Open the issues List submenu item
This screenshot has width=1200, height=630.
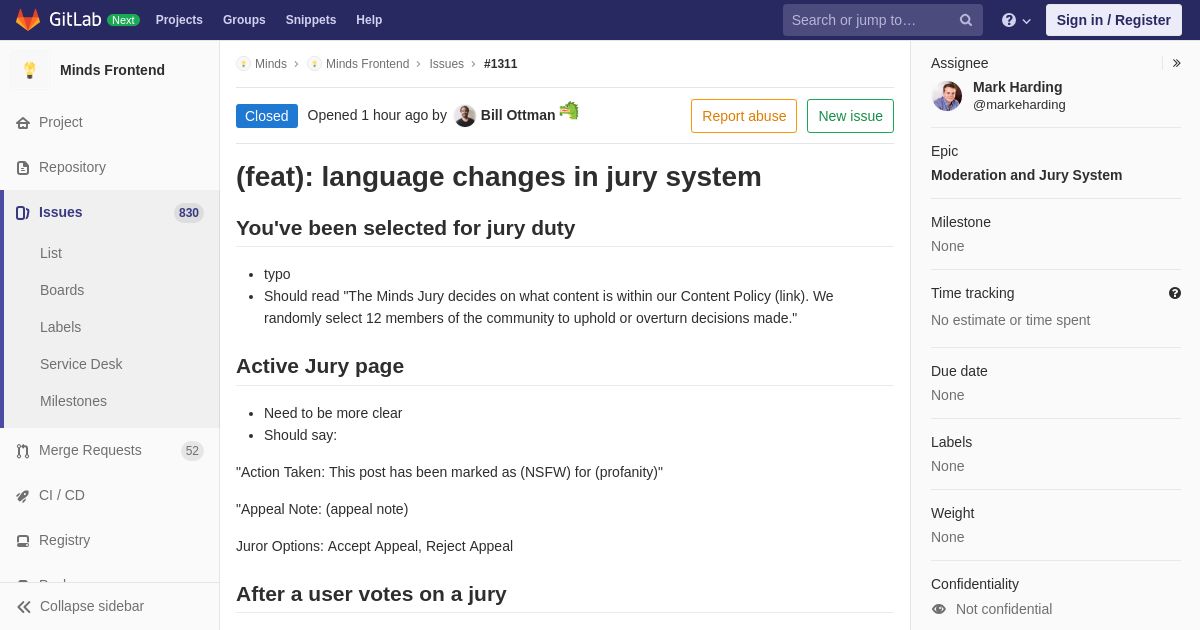coord(51,253)
